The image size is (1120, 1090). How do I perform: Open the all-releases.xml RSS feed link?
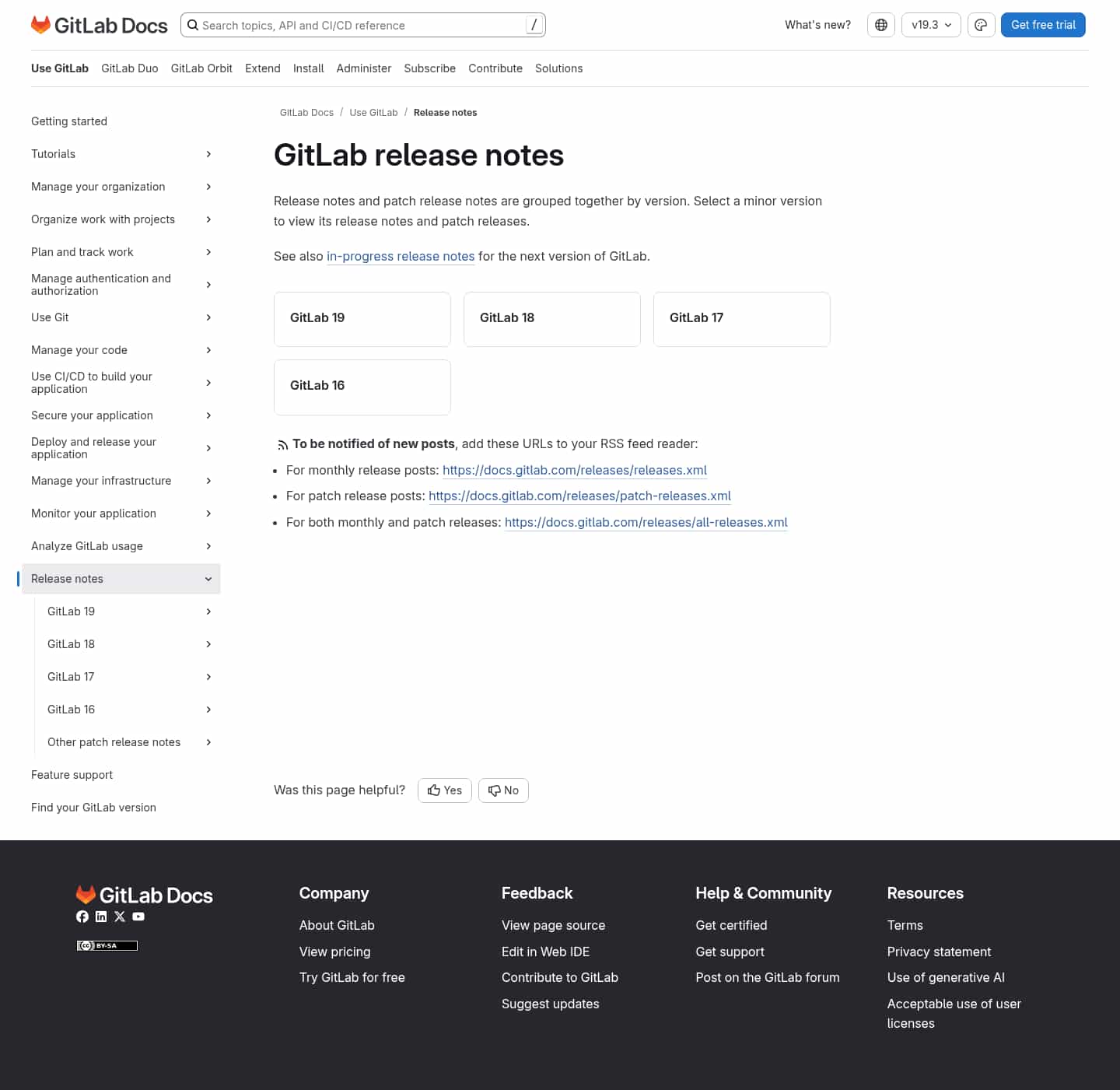tap(646, 522)
